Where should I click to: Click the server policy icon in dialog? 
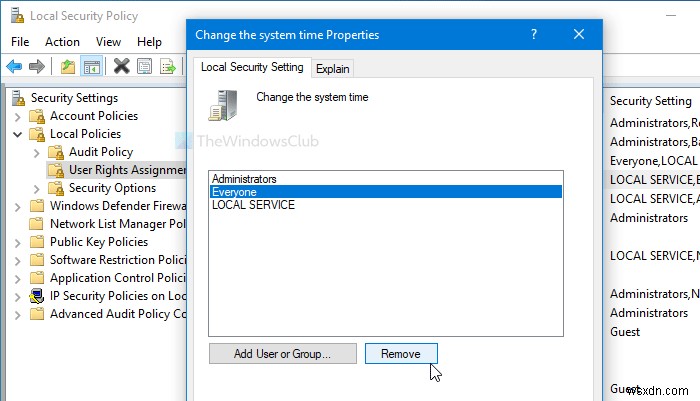tap(223, 105)
